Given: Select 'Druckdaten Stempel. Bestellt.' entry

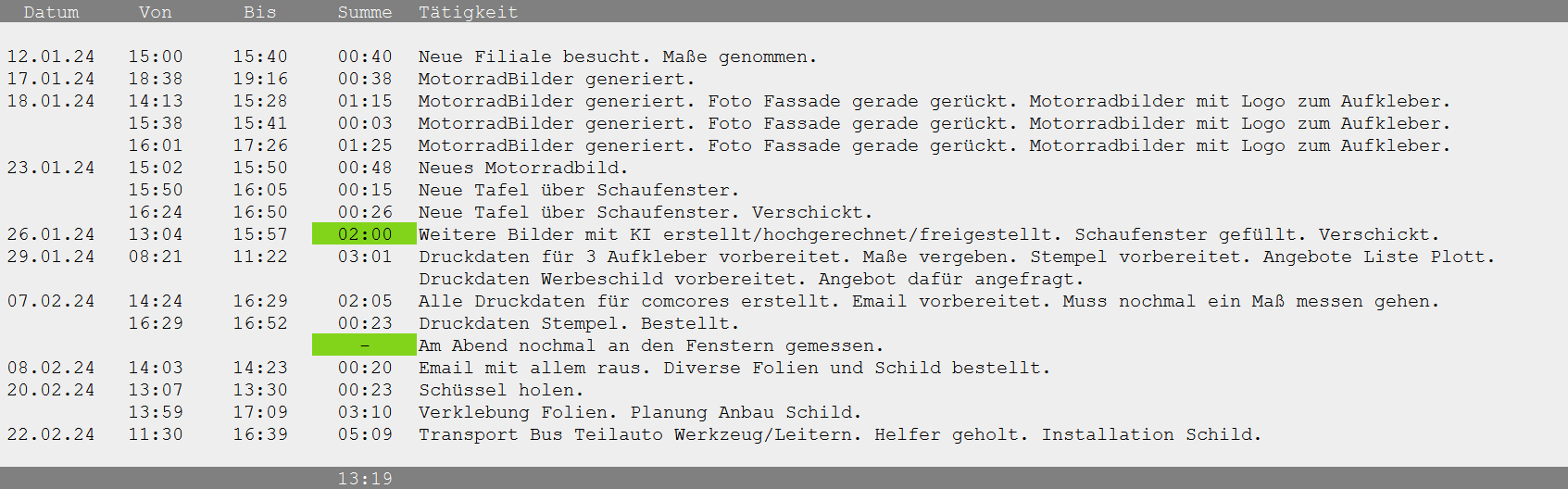Looking at the screenshot, I should point(579,323).
